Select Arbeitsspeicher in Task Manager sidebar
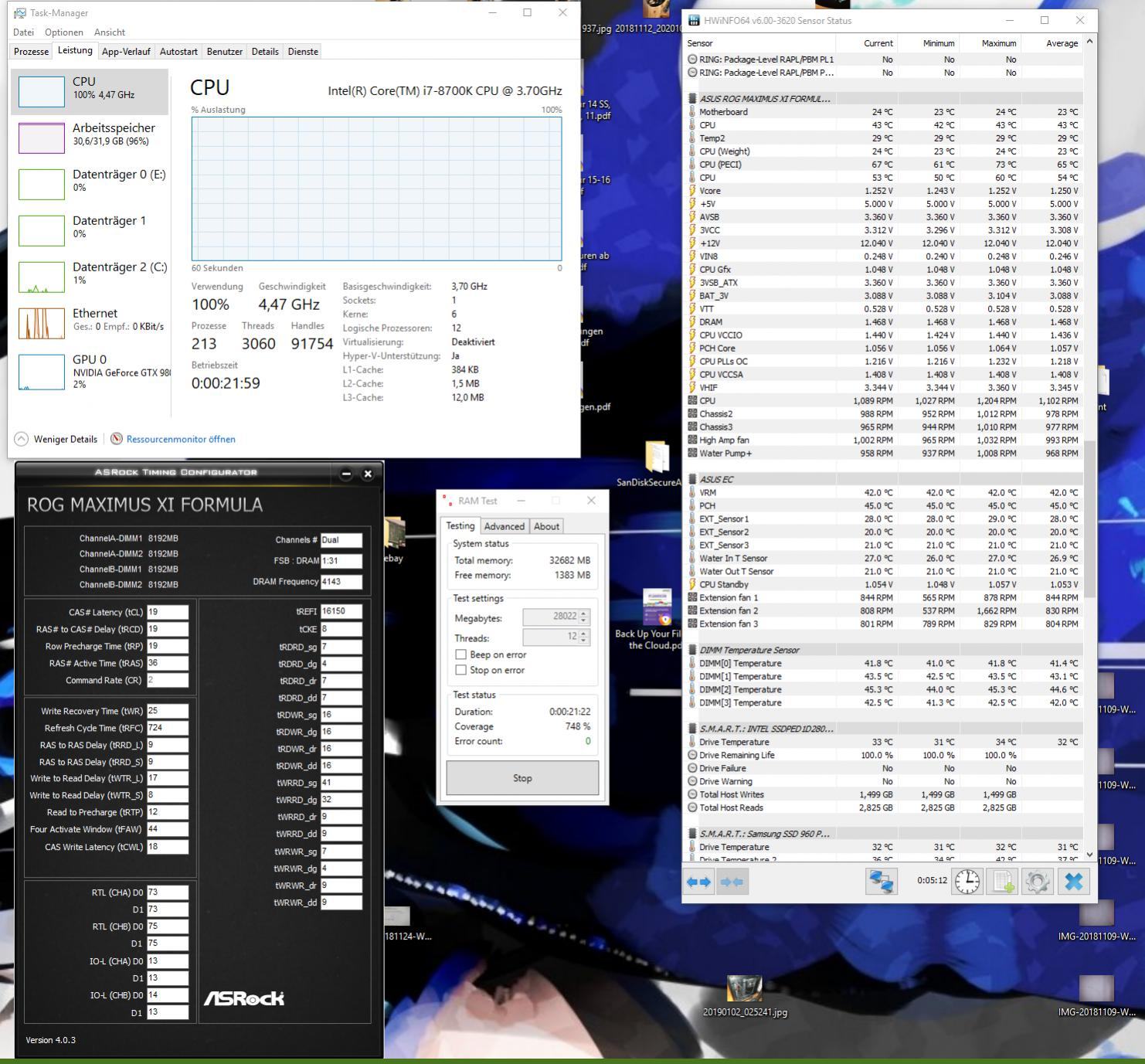This screenshot has width=1145, height=1064. tap(90, 138)
